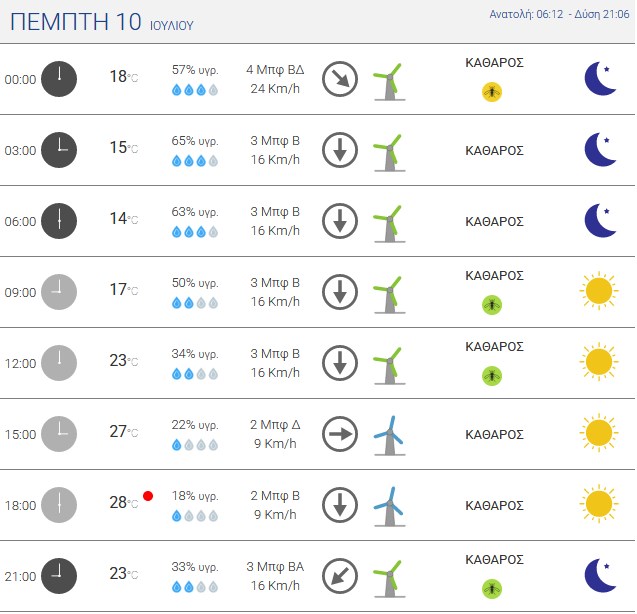
Task: Click the east-pointing wind arrow at 15:00
Action: tap(340, 434)
